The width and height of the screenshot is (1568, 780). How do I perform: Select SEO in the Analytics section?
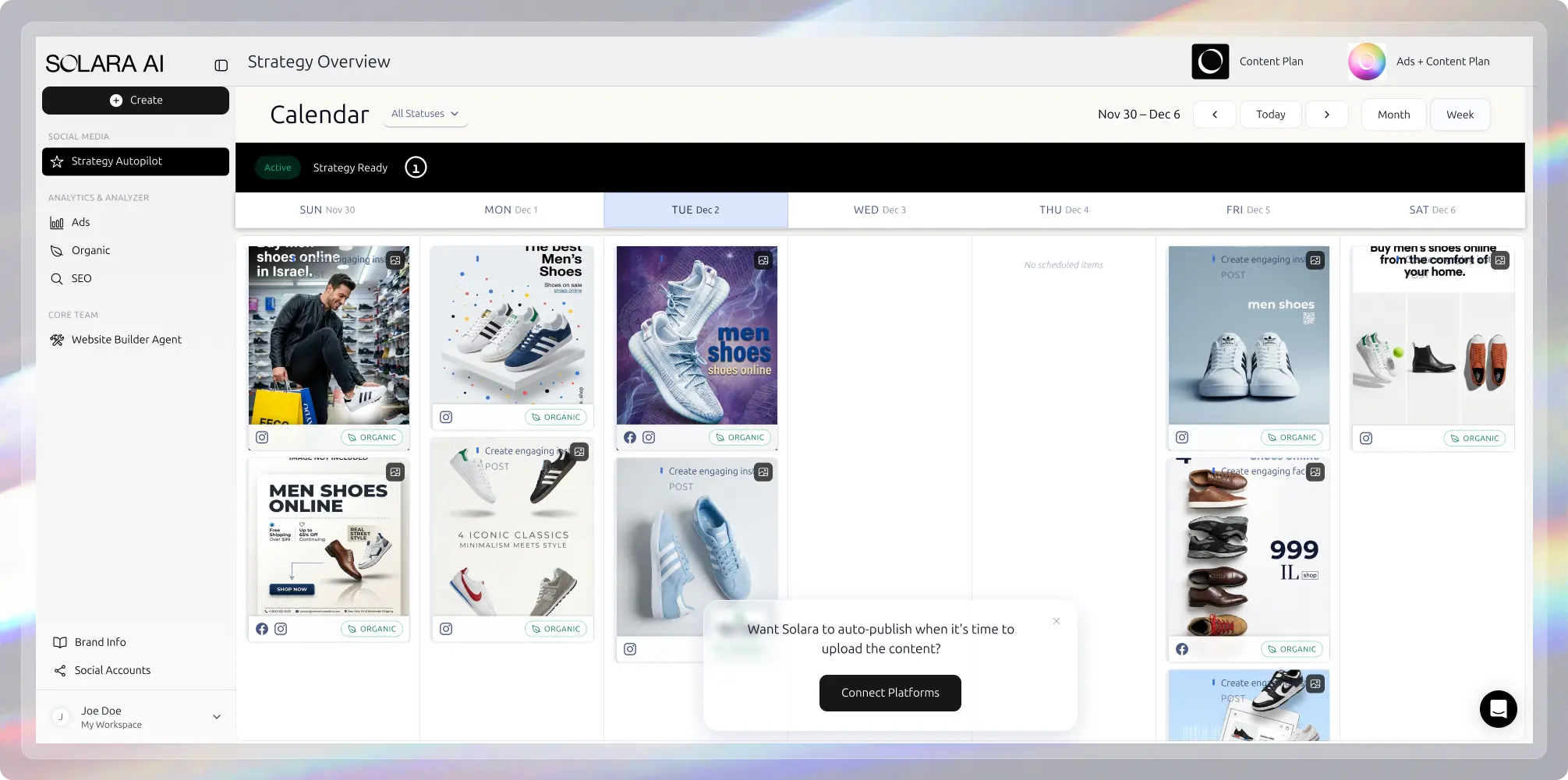tap(80, 278)
